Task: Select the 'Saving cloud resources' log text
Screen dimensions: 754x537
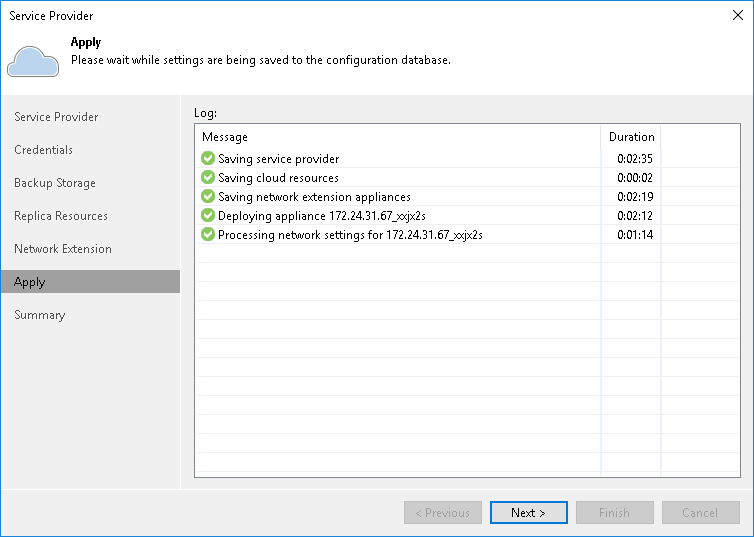Action: 278,178
